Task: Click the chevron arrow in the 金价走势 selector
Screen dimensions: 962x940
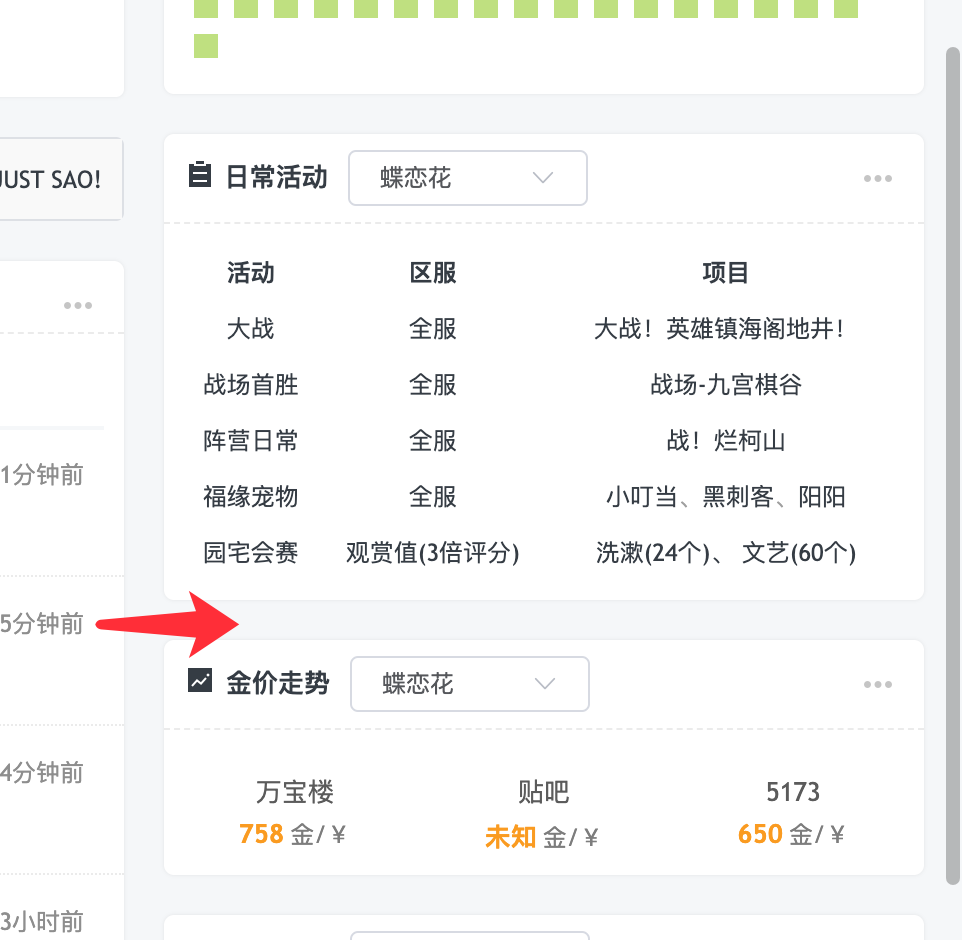Action: [544, 683]
